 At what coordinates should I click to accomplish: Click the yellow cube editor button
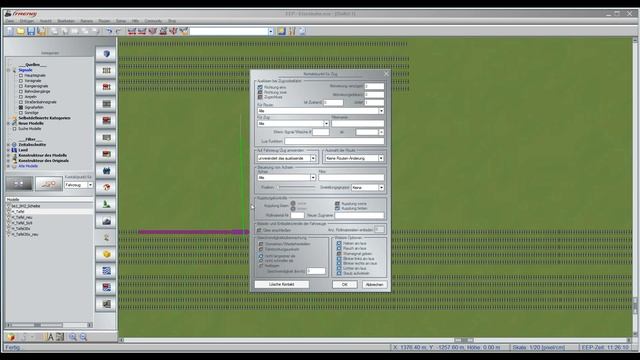pos(106,254)
